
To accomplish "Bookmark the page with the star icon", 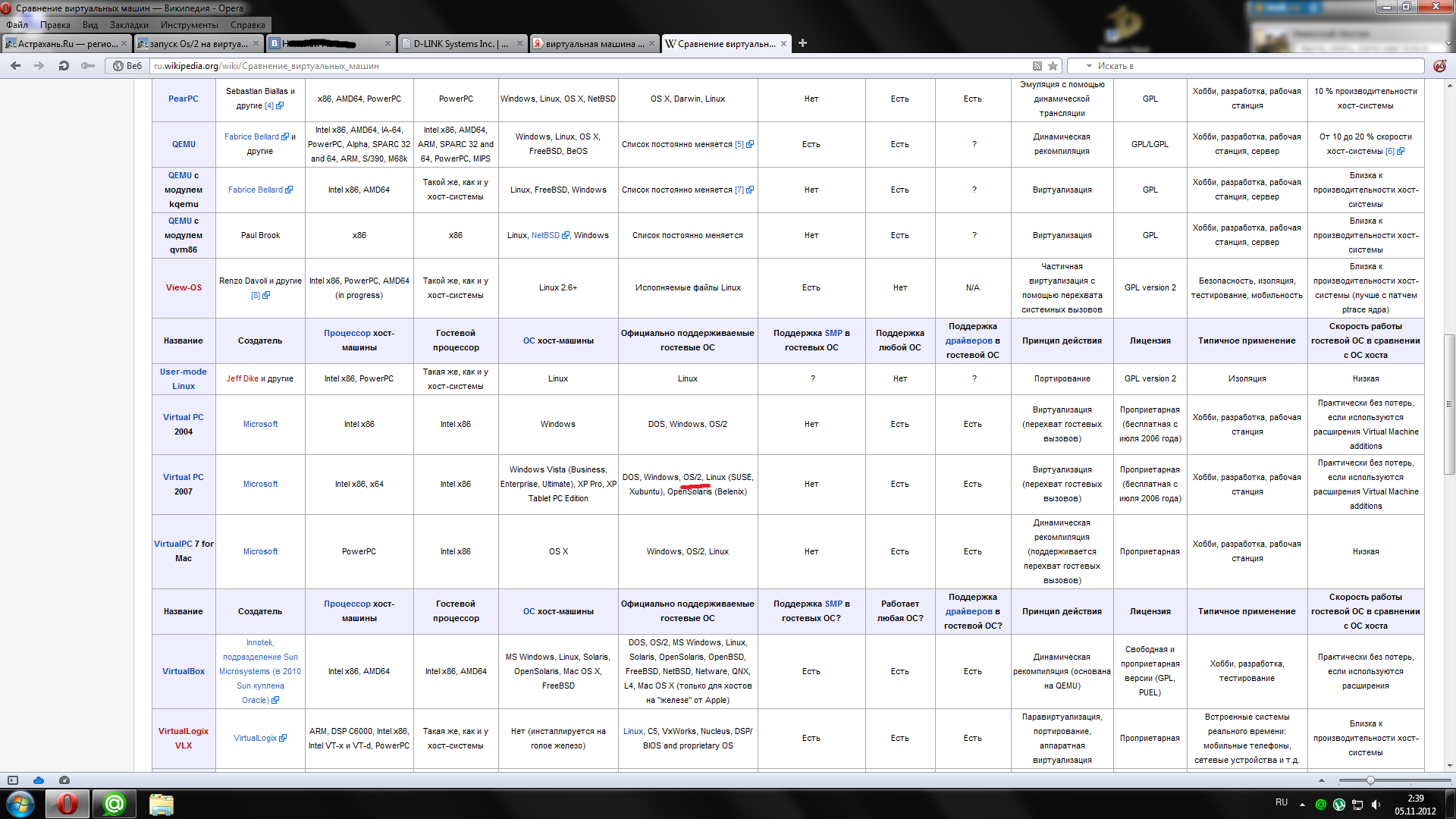I will point(1053,66).
